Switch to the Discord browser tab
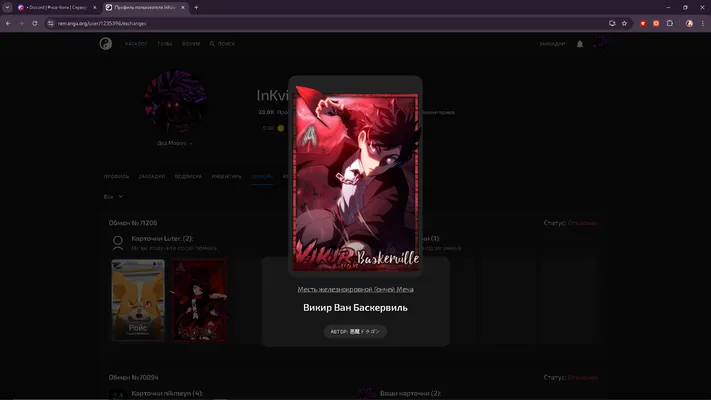Viewport: 711px width, 400px height. point(56,7)
